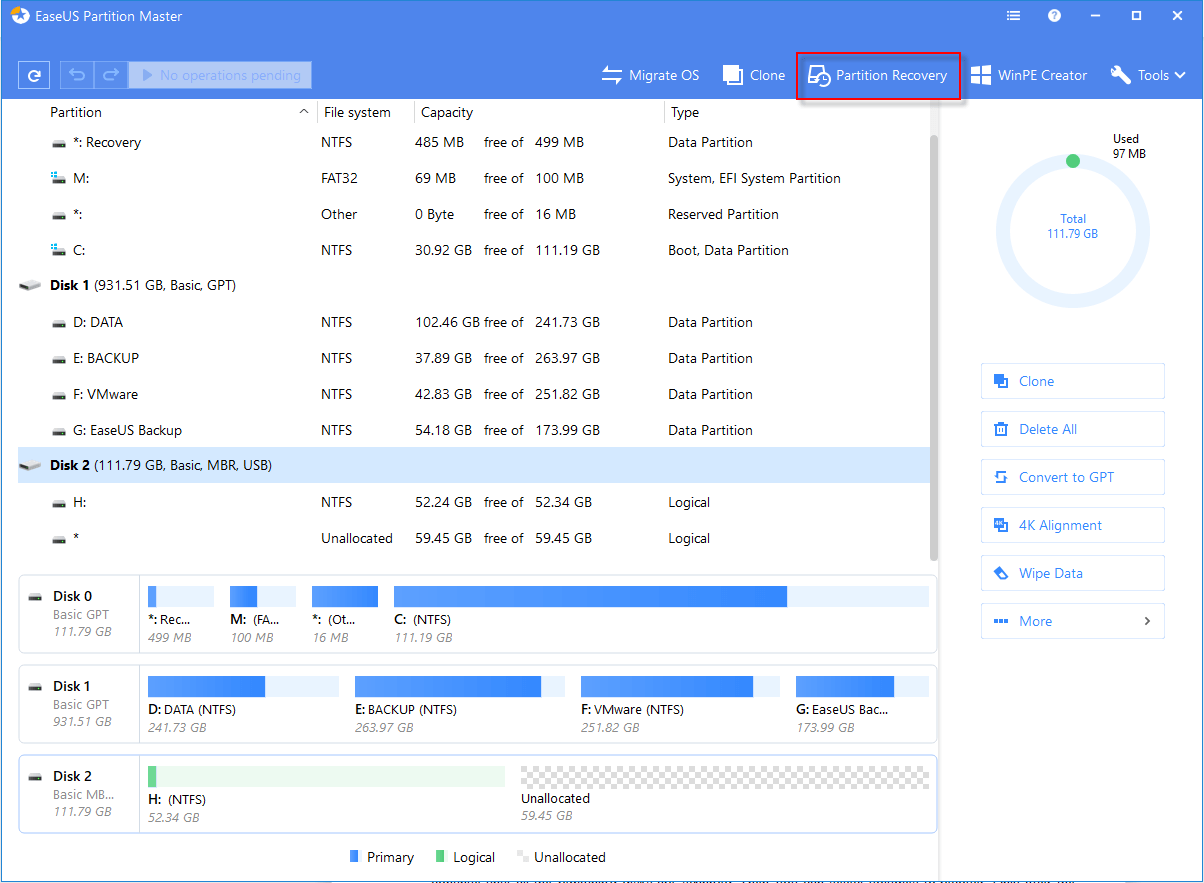Image resolution: width=1204 pixels, height=883 pixels.
Task: Click the No operations pending button
Action: click(220, 75)
